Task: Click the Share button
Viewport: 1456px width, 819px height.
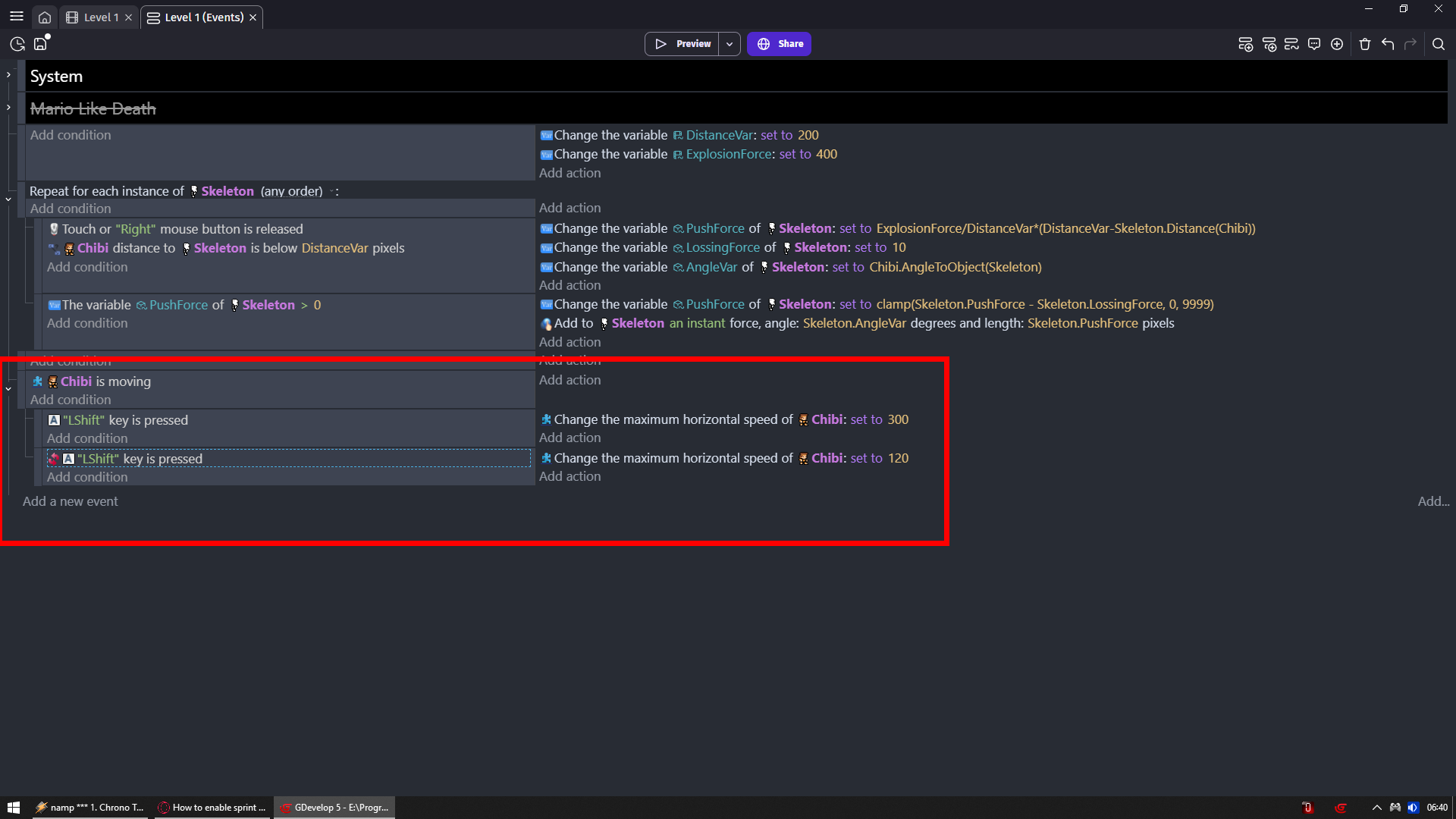Action: tap(779, 44)
